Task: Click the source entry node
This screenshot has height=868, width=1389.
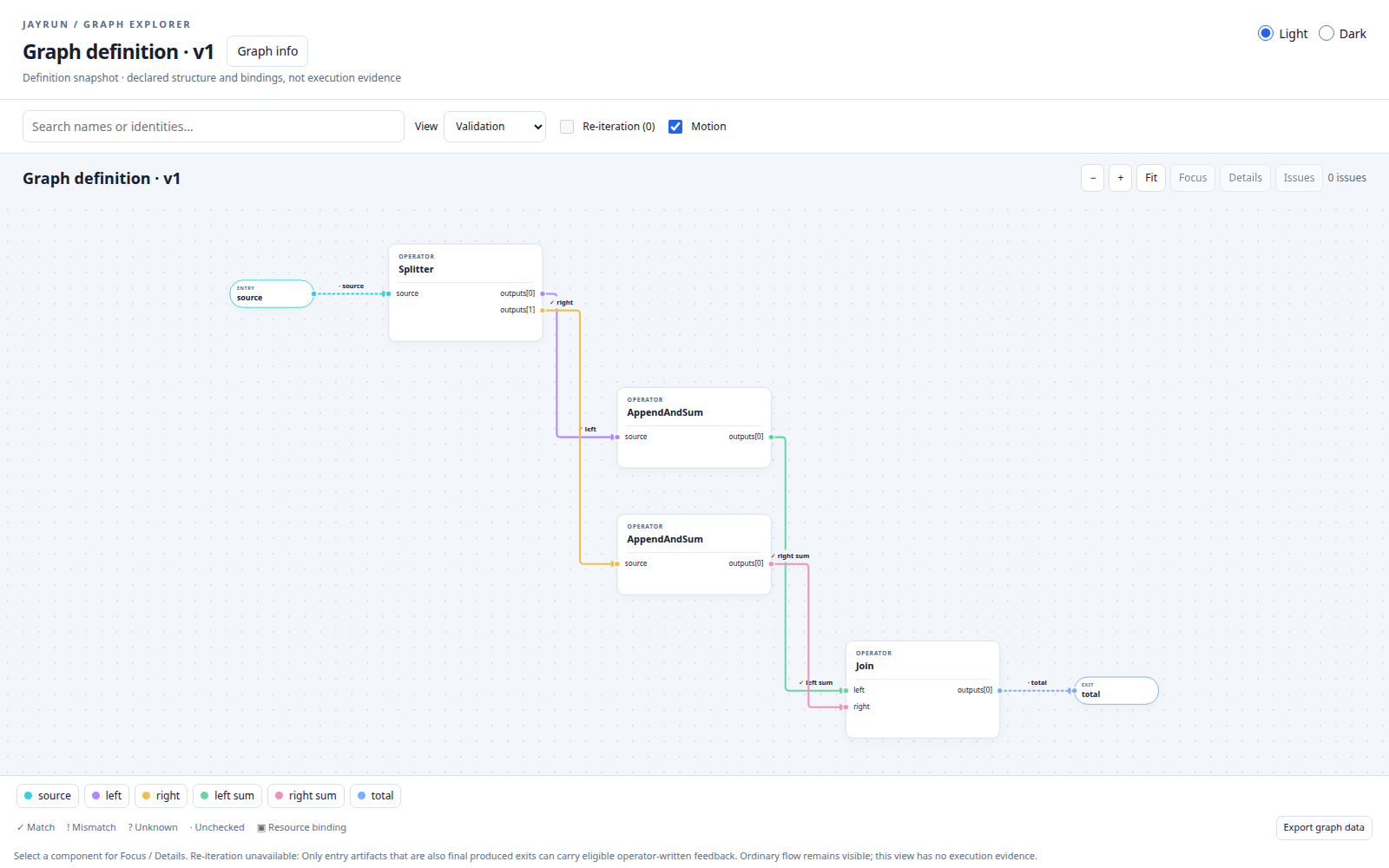Action: coord(272,293)
